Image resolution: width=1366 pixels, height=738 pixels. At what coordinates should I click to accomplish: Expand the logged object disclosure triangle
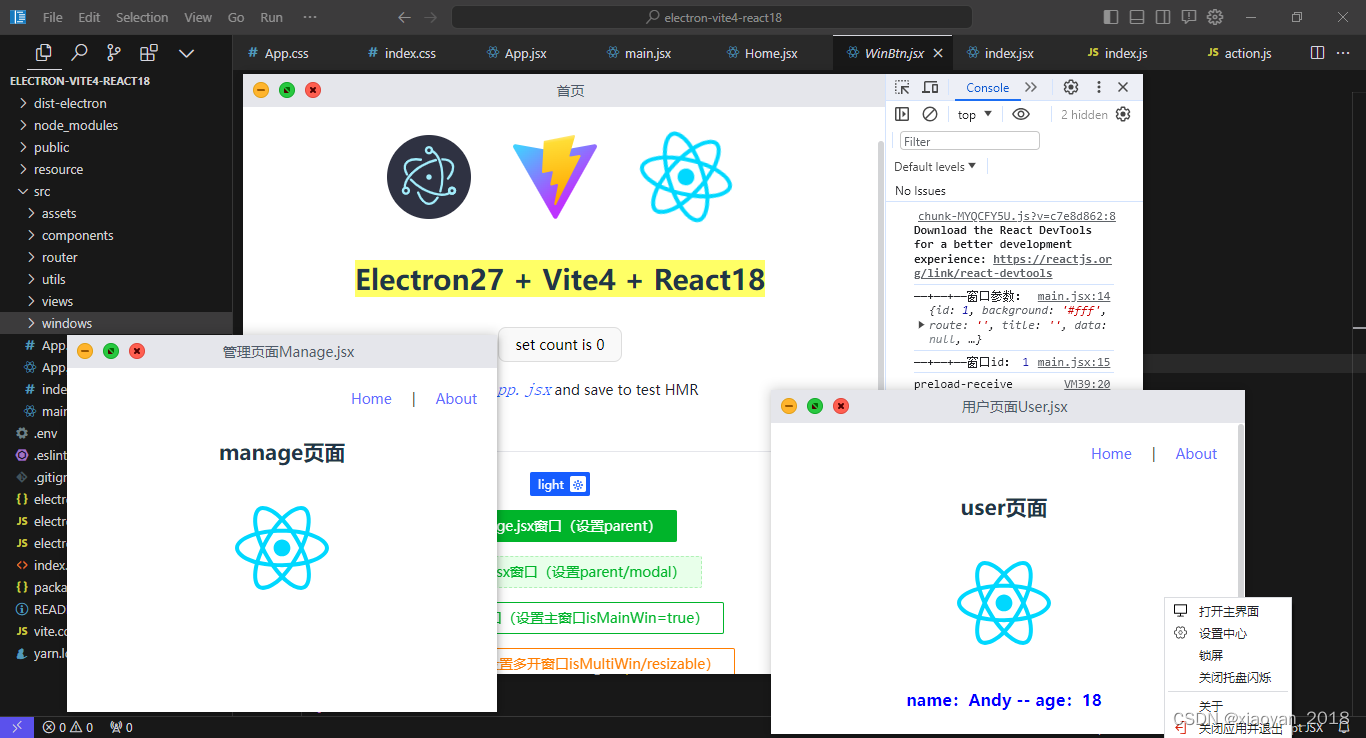pos(921,325)
